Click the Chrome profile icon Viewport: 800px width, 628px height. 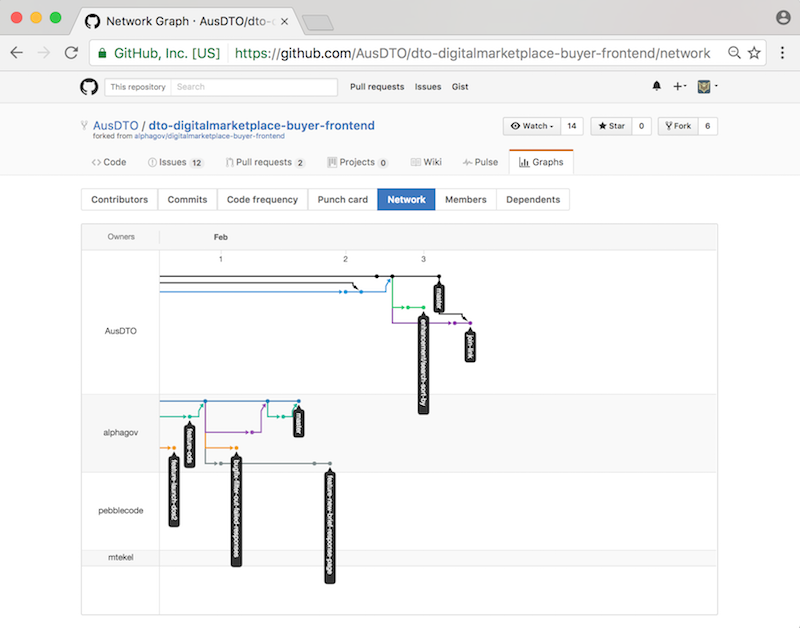tap(783, 17)
